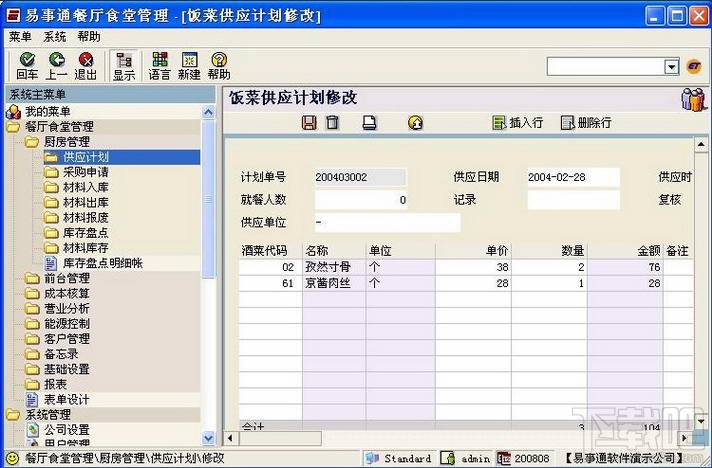Click the 插入行 (Insert row) button
712x468 pixels.
[x=518, y=123]
